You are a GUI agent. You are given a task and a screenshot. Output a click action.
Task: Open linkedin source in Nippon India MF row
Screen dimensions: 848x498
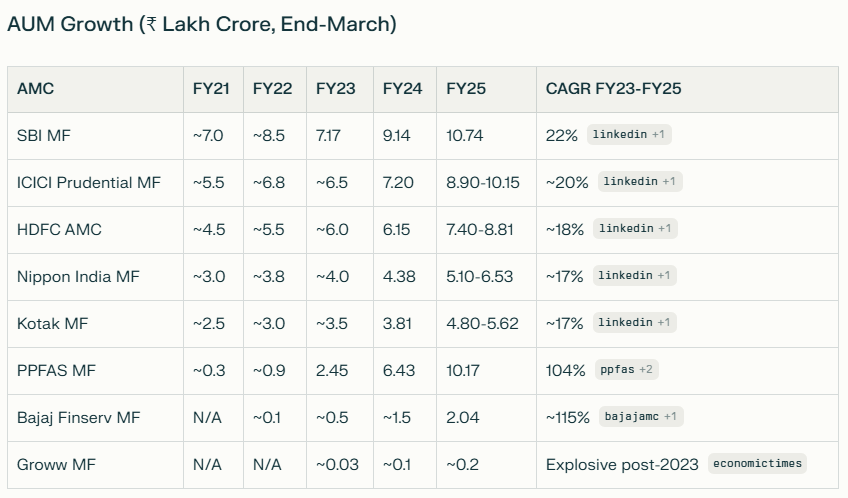coord(635,275)
